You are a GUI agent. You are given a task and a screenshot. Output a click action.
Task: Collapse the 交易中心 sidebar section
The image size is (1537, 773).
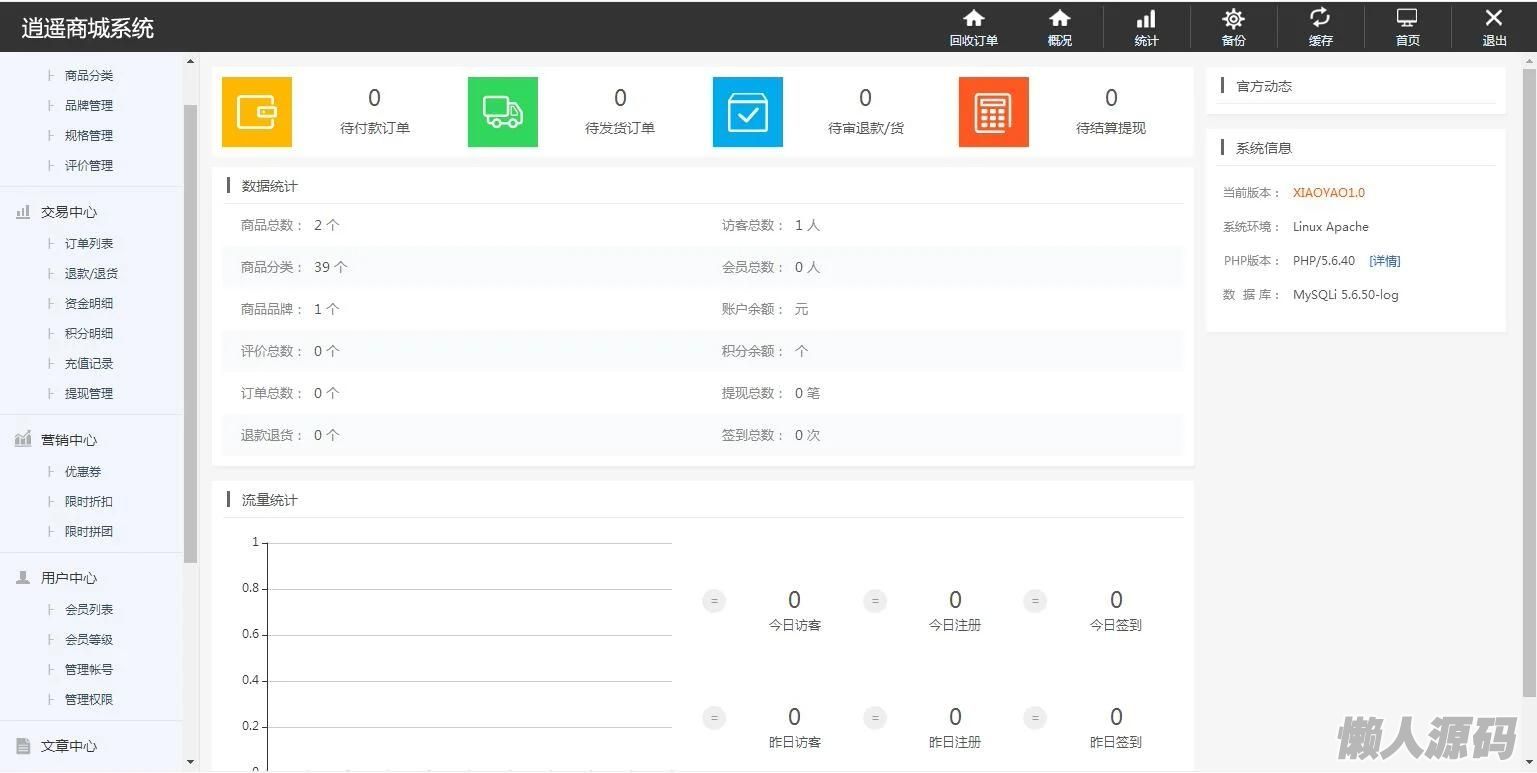[68, 212]
